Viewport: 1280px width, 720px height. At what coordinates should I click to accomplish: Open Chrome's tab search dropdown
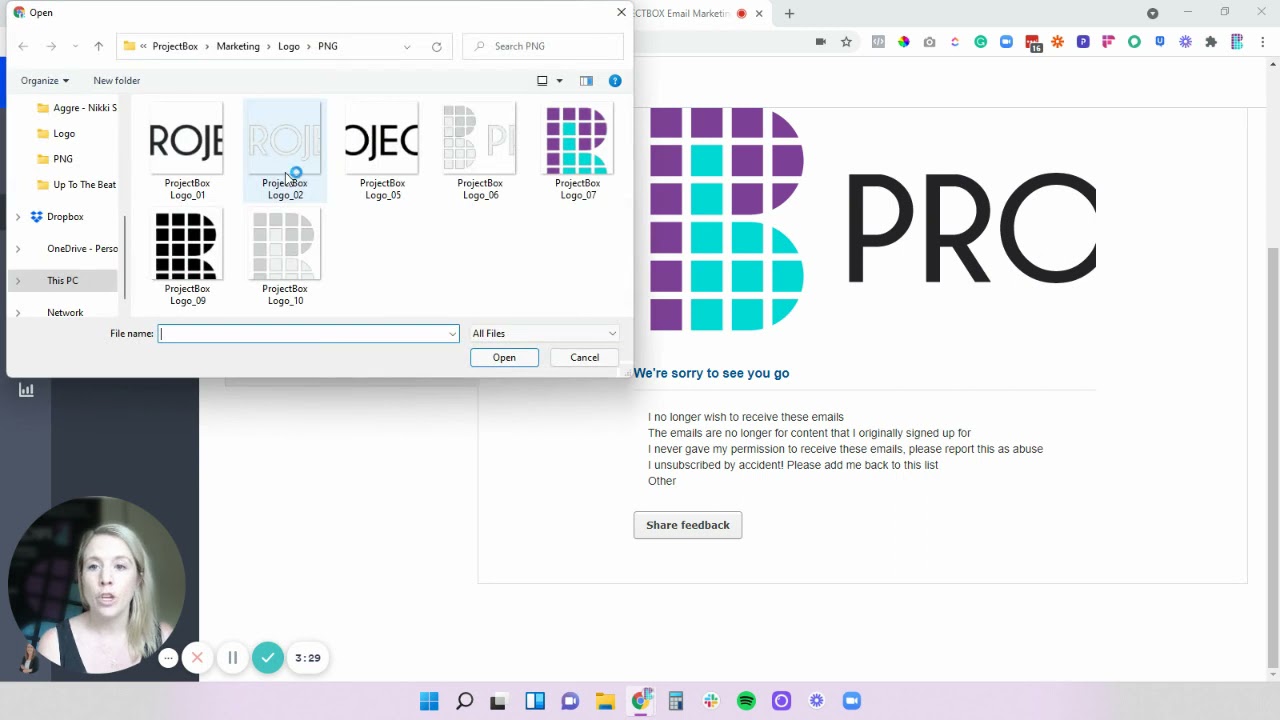pos(1152,13)
